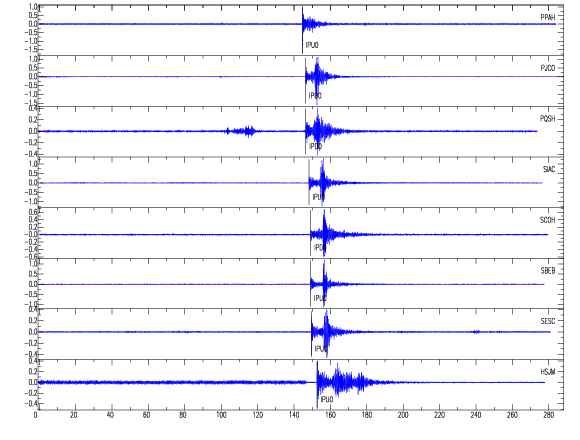Click the PPAH station label
This screenshot has width=580, height=440.
pos(548,17)
